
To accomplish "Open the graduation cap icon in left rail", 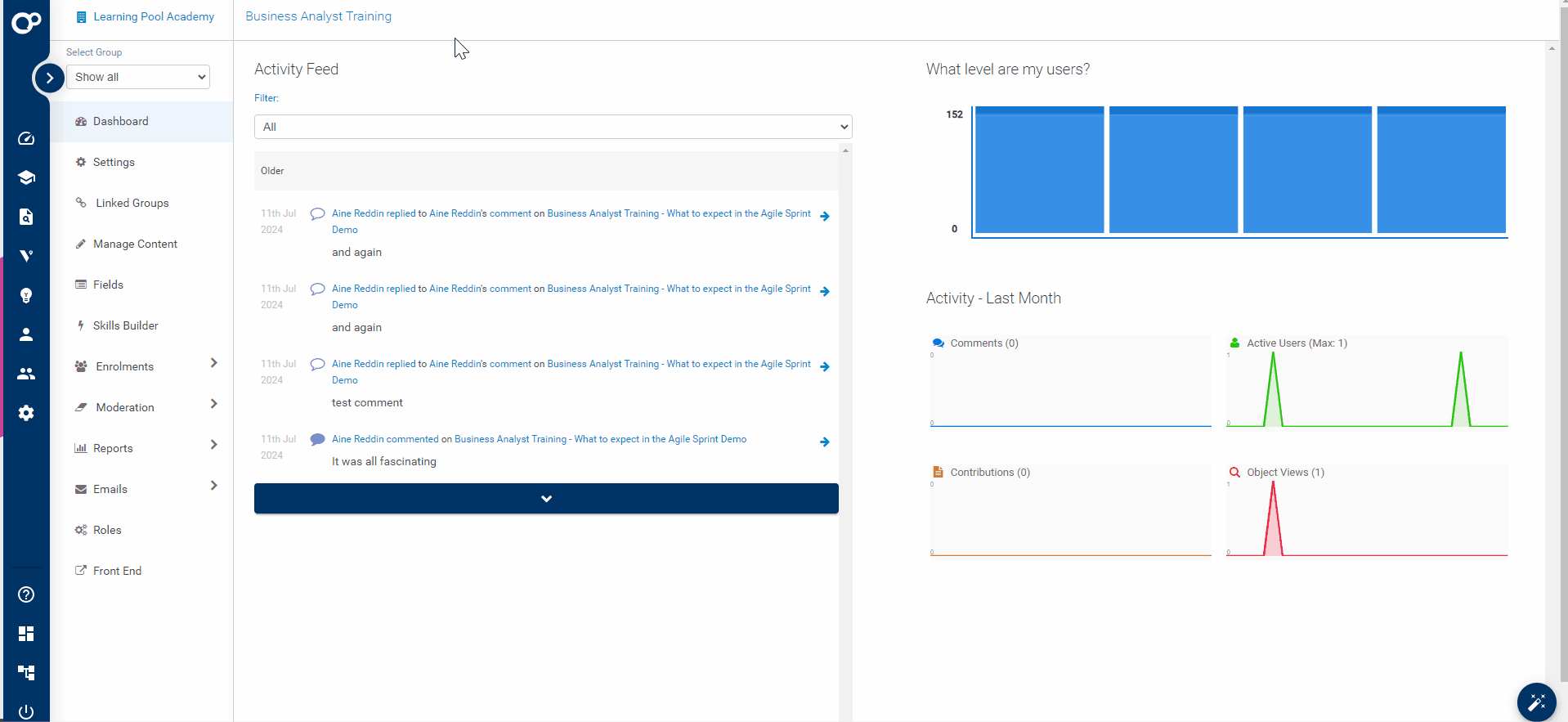I will [26, 177].
